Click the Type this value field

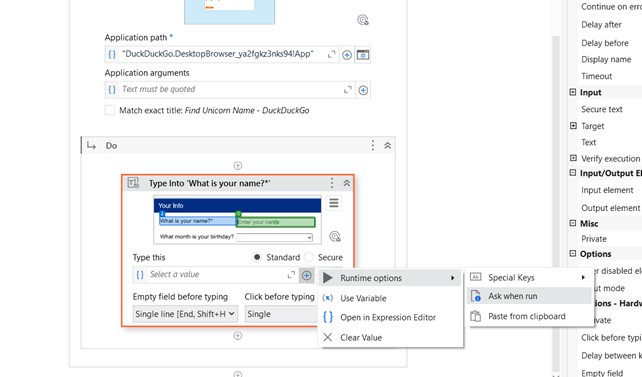pyautogui.click(x=215, y=275)
